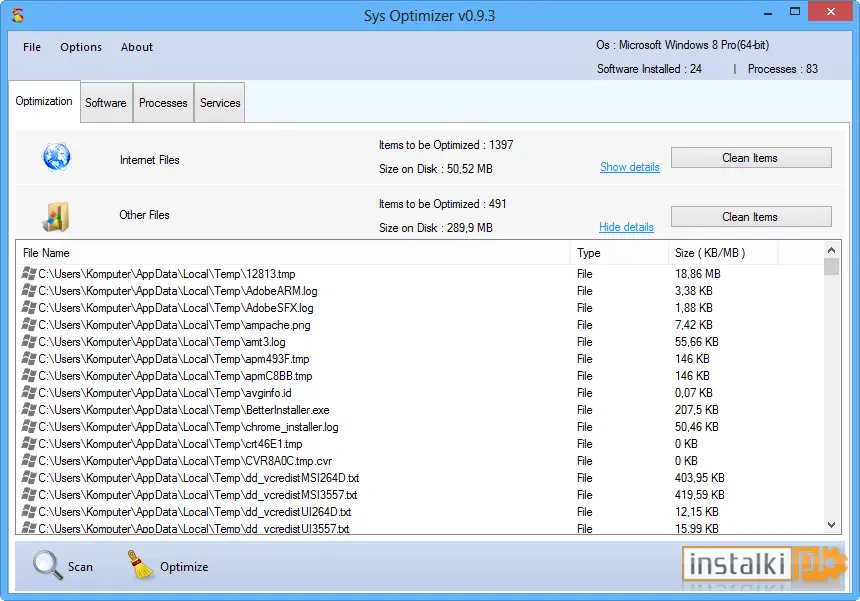This screenshot has width=860, height=601.
Task: Switch to the Software tab
Action: click(x=106, y=103)
